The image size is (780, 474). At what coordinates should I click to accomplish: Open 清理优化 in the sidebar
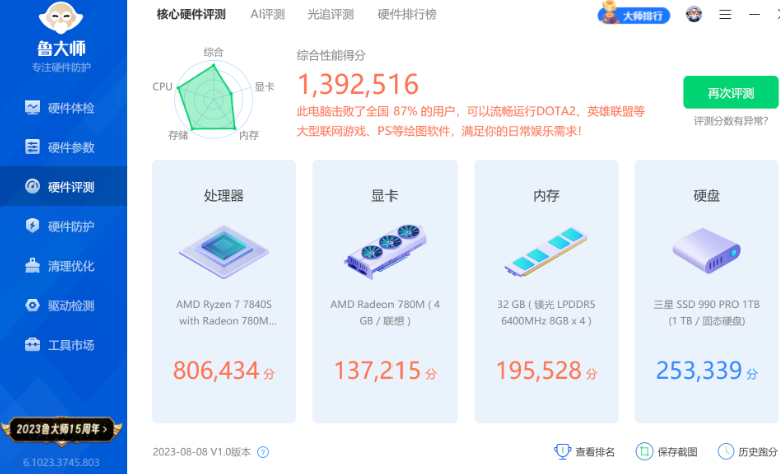(63, 266)
